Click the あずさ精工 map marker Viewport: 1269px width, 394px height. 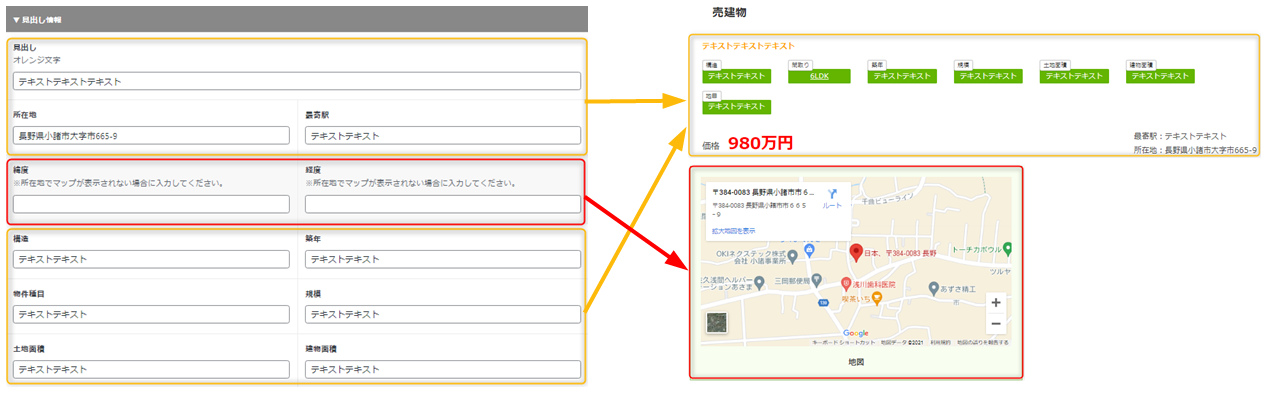(934, 288)
